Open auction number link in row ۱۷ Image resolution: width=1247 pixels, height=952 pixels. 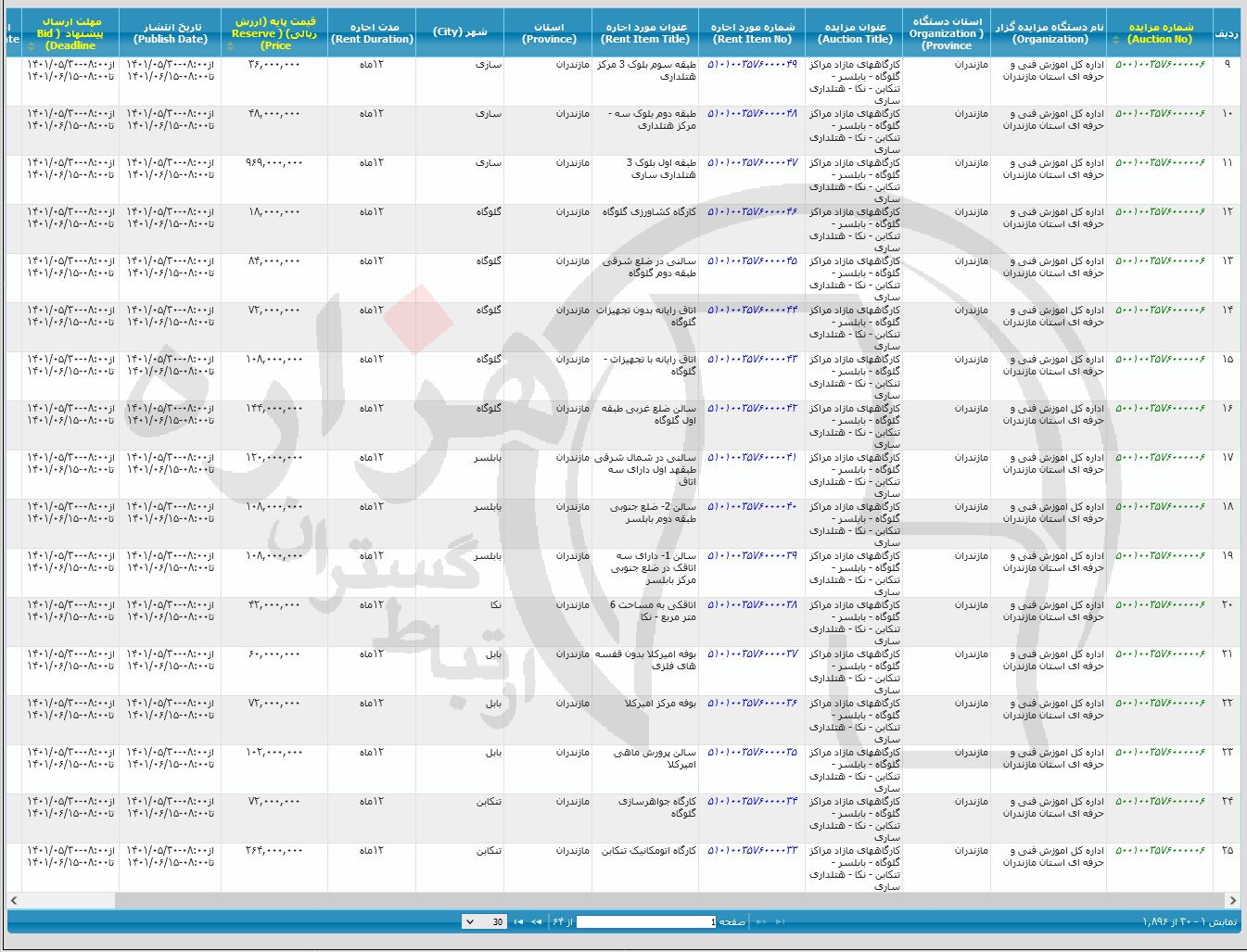pyautogui.click(x=1160, y=458)
